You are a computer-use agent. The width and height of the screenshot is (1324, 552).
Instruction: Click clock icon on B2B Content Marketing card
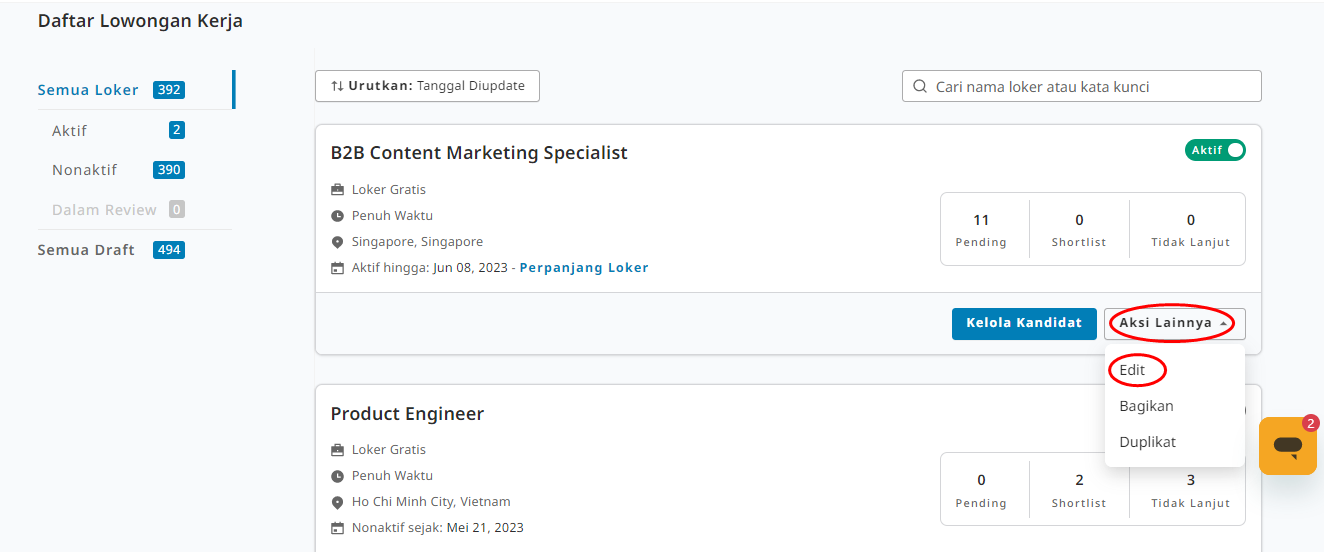click(337, 216)
